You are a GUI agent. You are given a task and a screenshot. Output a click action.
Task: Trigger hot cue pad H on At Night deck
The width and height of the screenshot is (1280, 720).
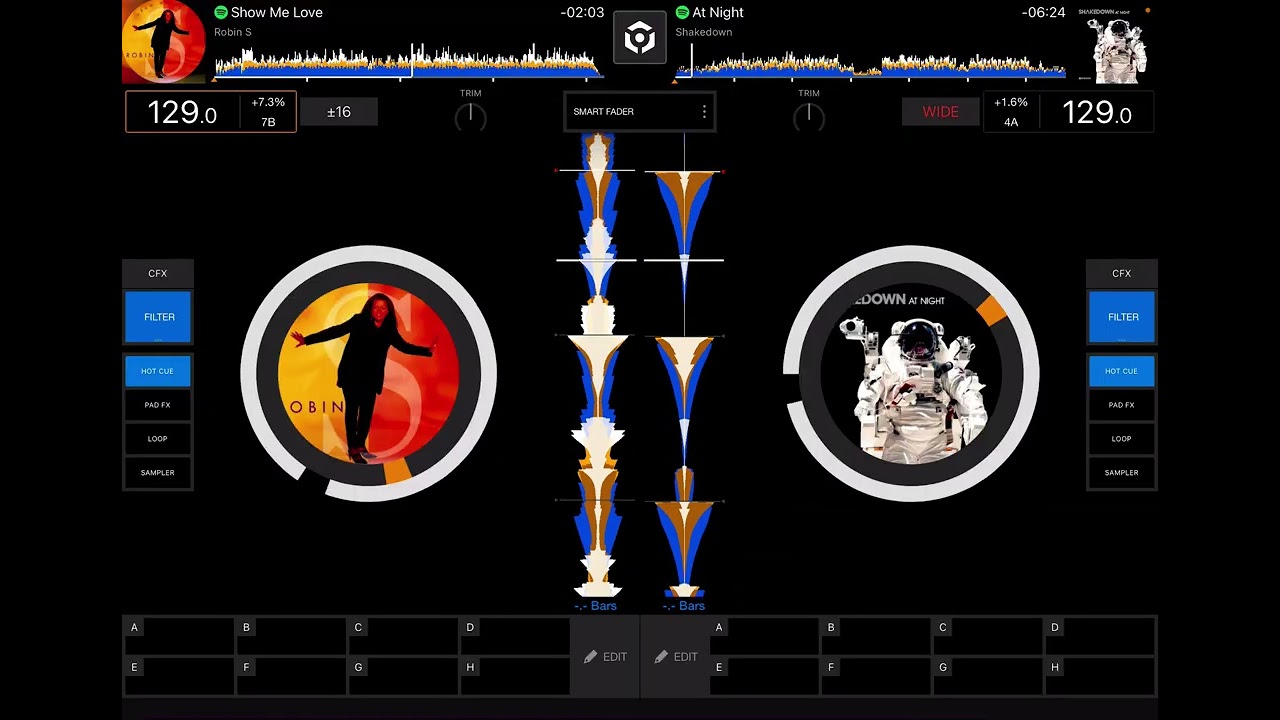click(1100, 676)
